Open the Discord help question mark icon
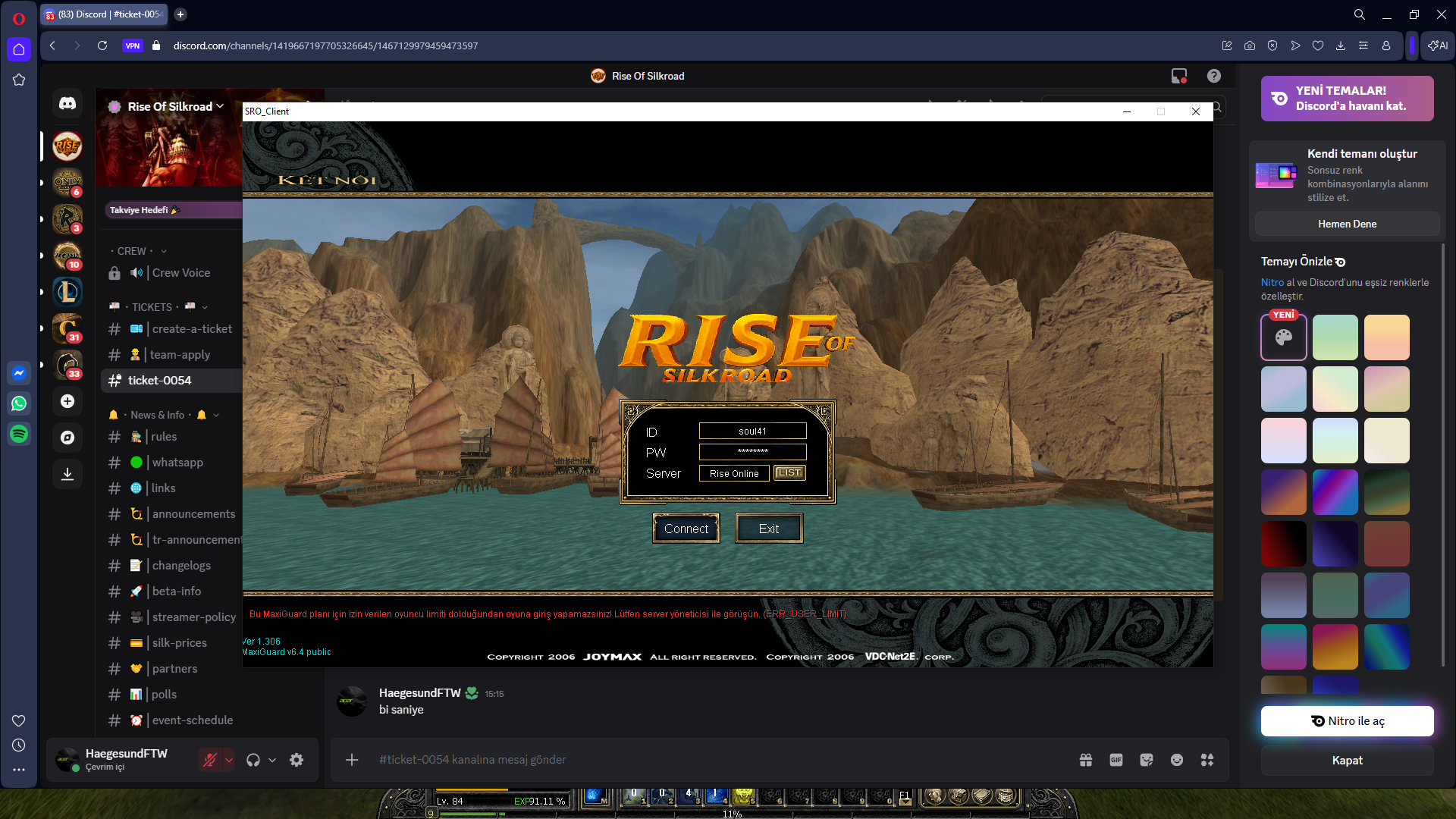 [x=1214, y=76]
